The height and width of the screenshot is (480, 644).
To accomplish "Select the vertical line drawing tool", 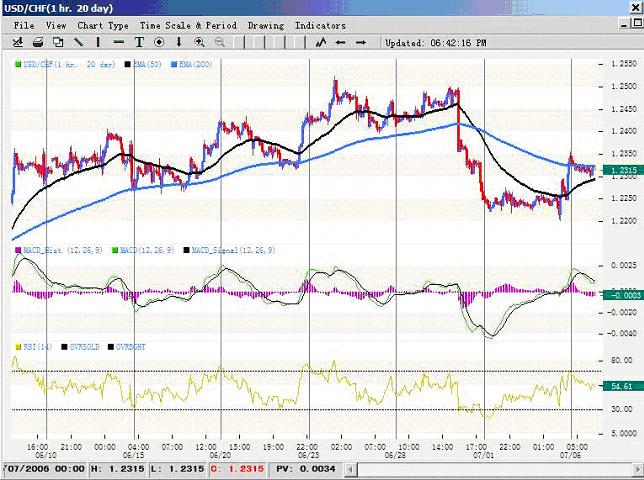I will tap(98, 42).
